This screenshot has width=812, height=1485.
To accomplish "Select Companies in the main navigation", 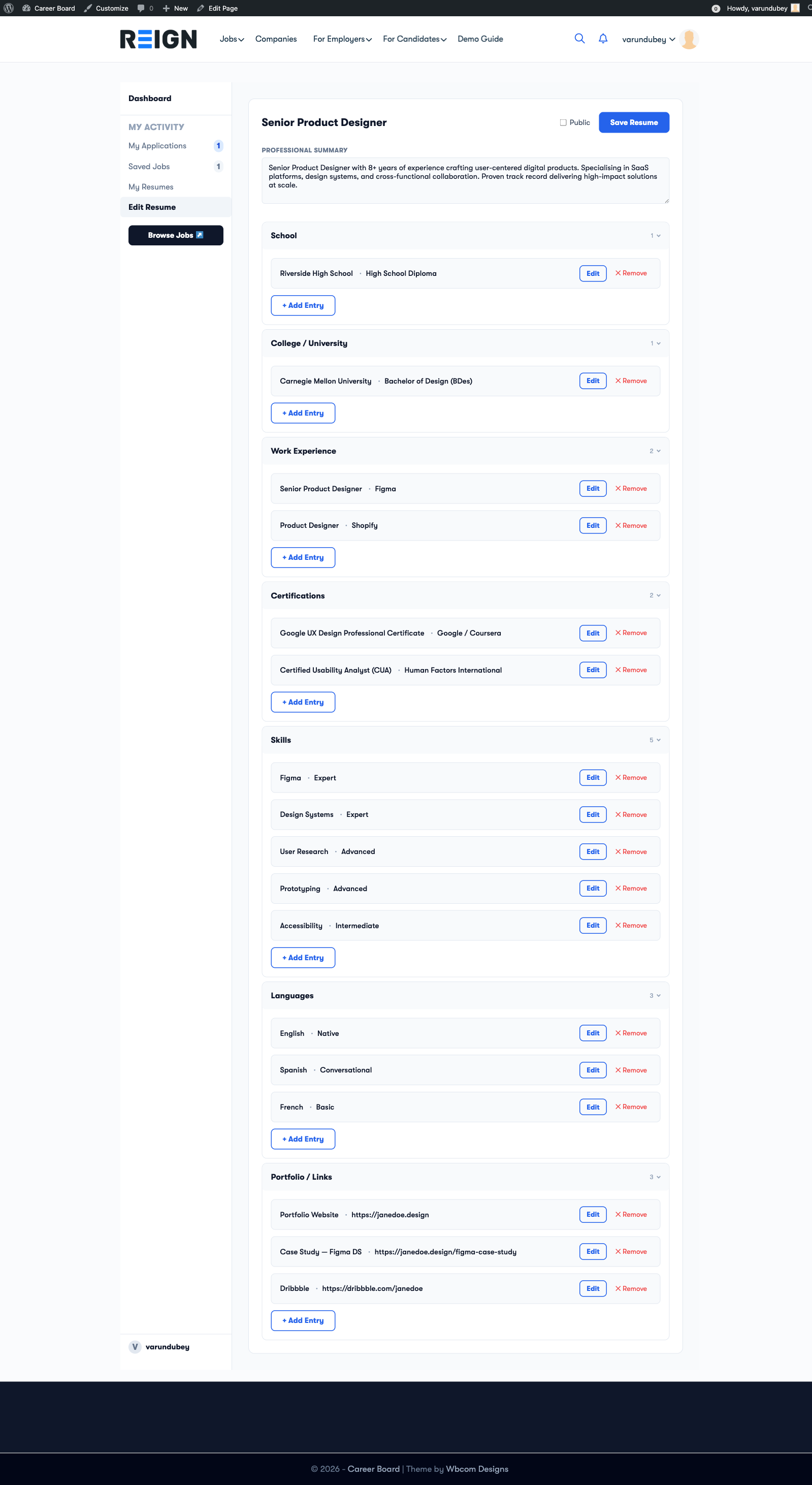I will (276, 39).
